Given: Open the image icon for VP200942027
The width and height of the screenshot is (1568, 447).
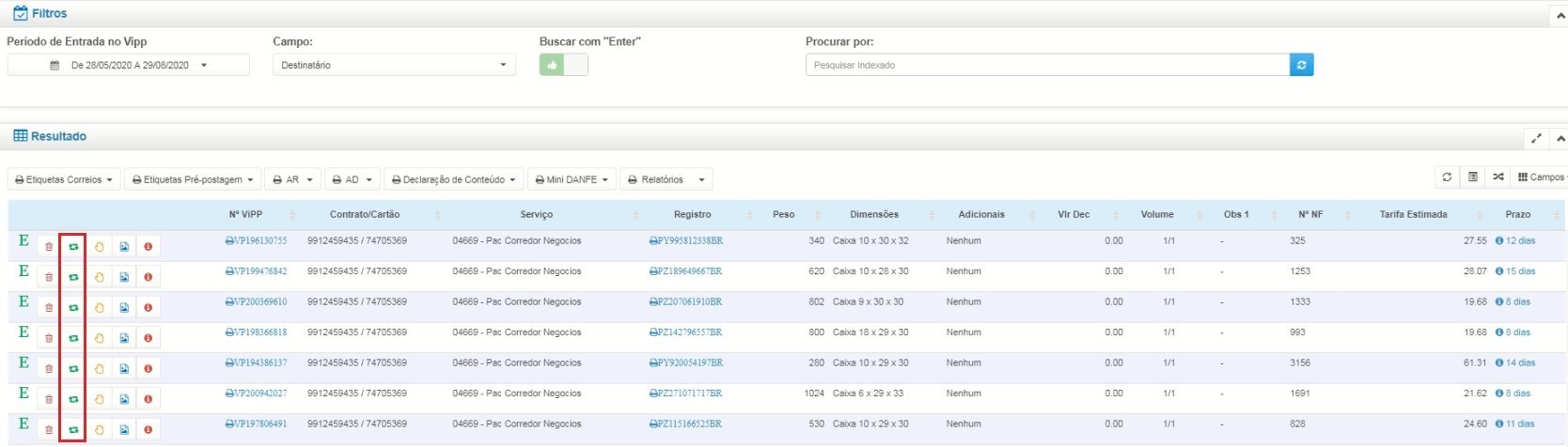Looking at the screenshot, I should pyautogui.click(x=123, y=399).
